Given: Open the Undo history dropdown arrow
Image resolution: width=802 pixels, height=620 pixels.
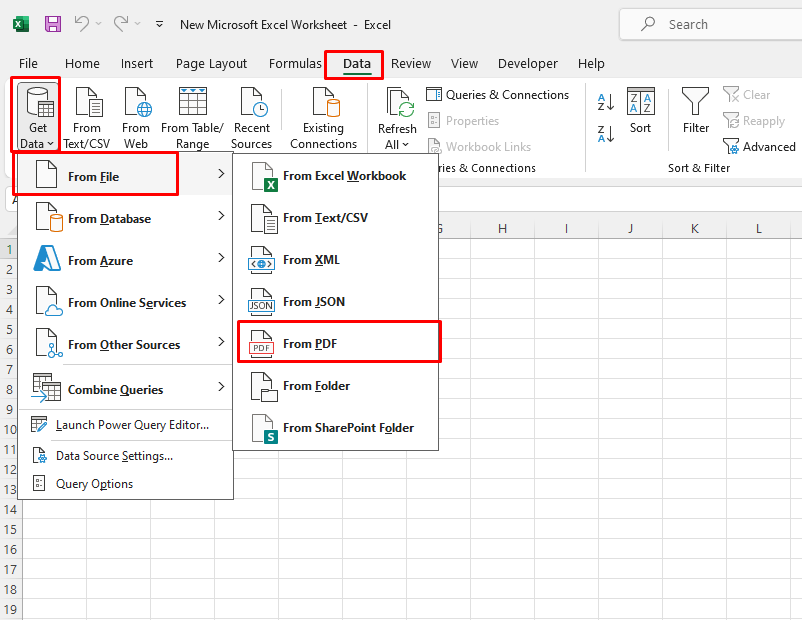Looking at the screenshot, I should 99,24.
